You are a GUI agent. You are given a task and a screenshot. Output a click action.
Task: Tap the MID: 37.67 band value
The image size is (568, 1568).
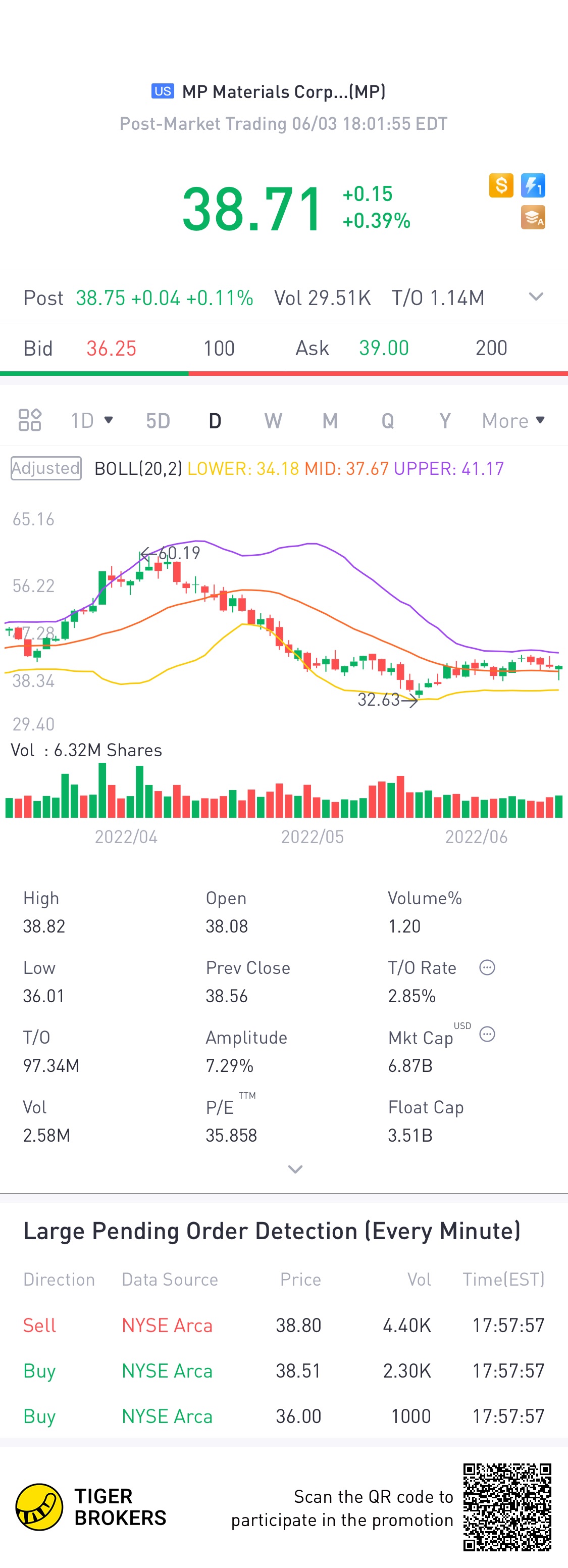[347, 469]
